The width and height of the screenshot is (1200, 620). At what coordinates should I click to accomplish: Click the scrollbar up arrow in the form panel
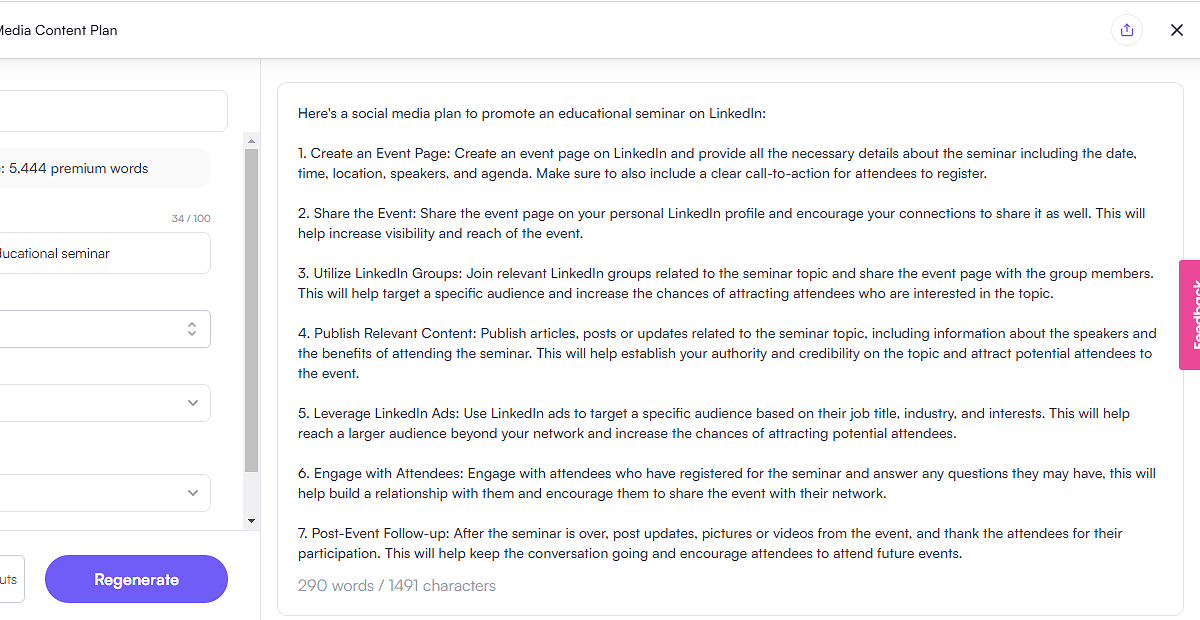coord(251,141)
